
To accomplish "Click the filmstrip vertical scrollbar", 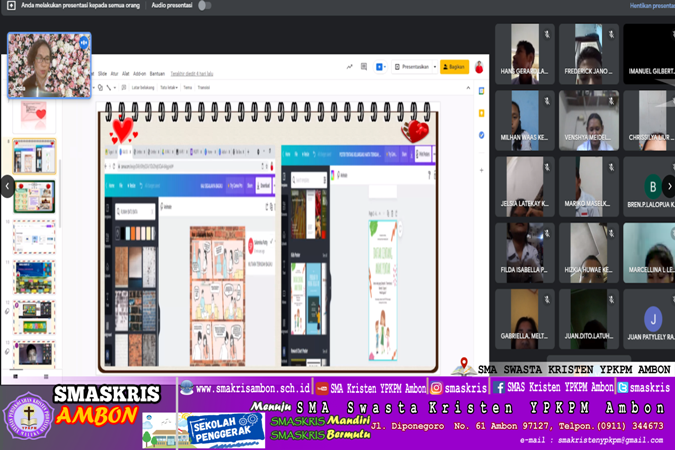I will click(60, 194).
